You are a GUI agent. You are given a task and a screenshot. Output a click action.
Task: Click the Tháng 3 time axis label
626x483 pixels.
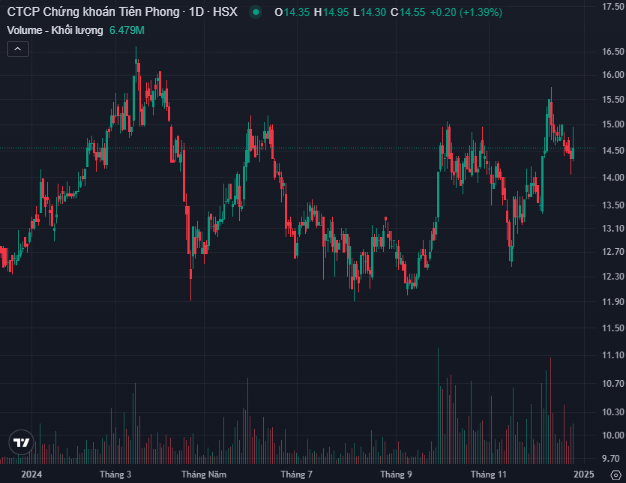(115, 474)
